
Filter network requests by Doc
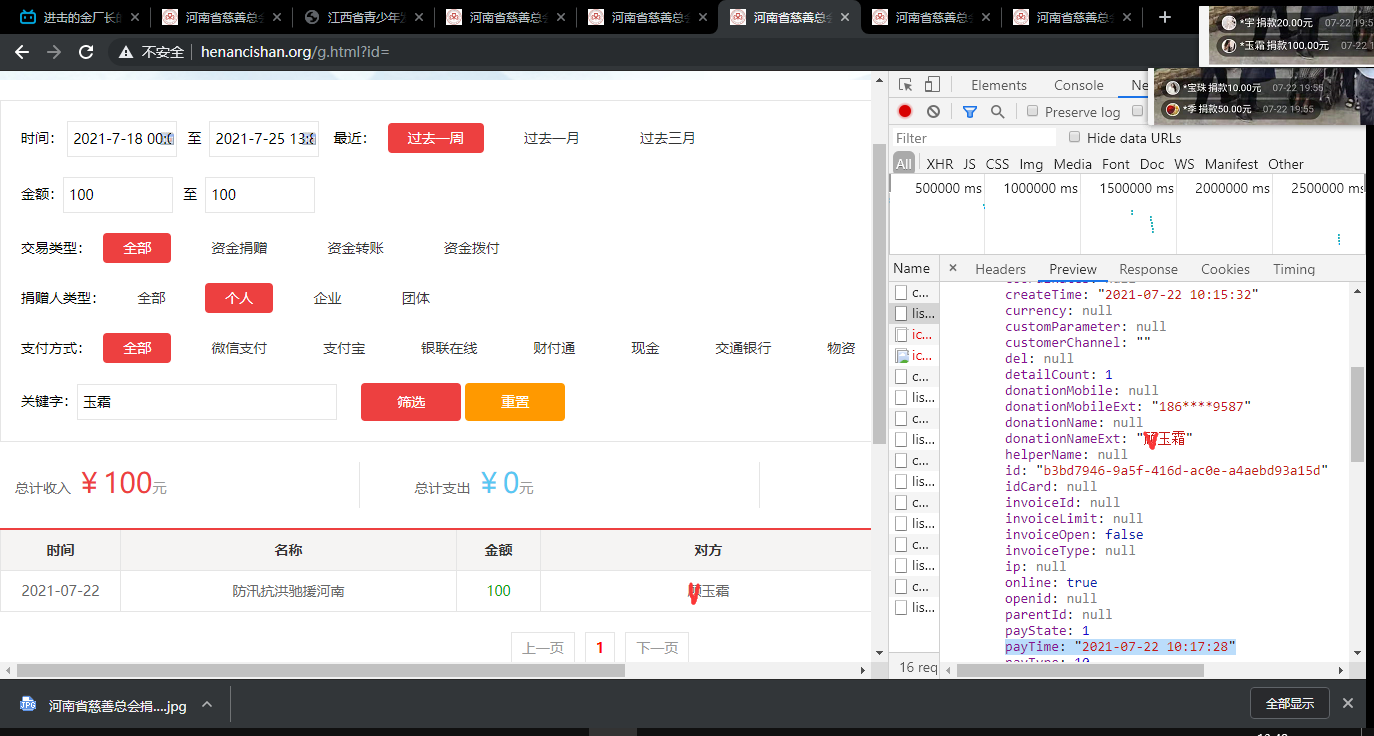tap(1152, 164)
